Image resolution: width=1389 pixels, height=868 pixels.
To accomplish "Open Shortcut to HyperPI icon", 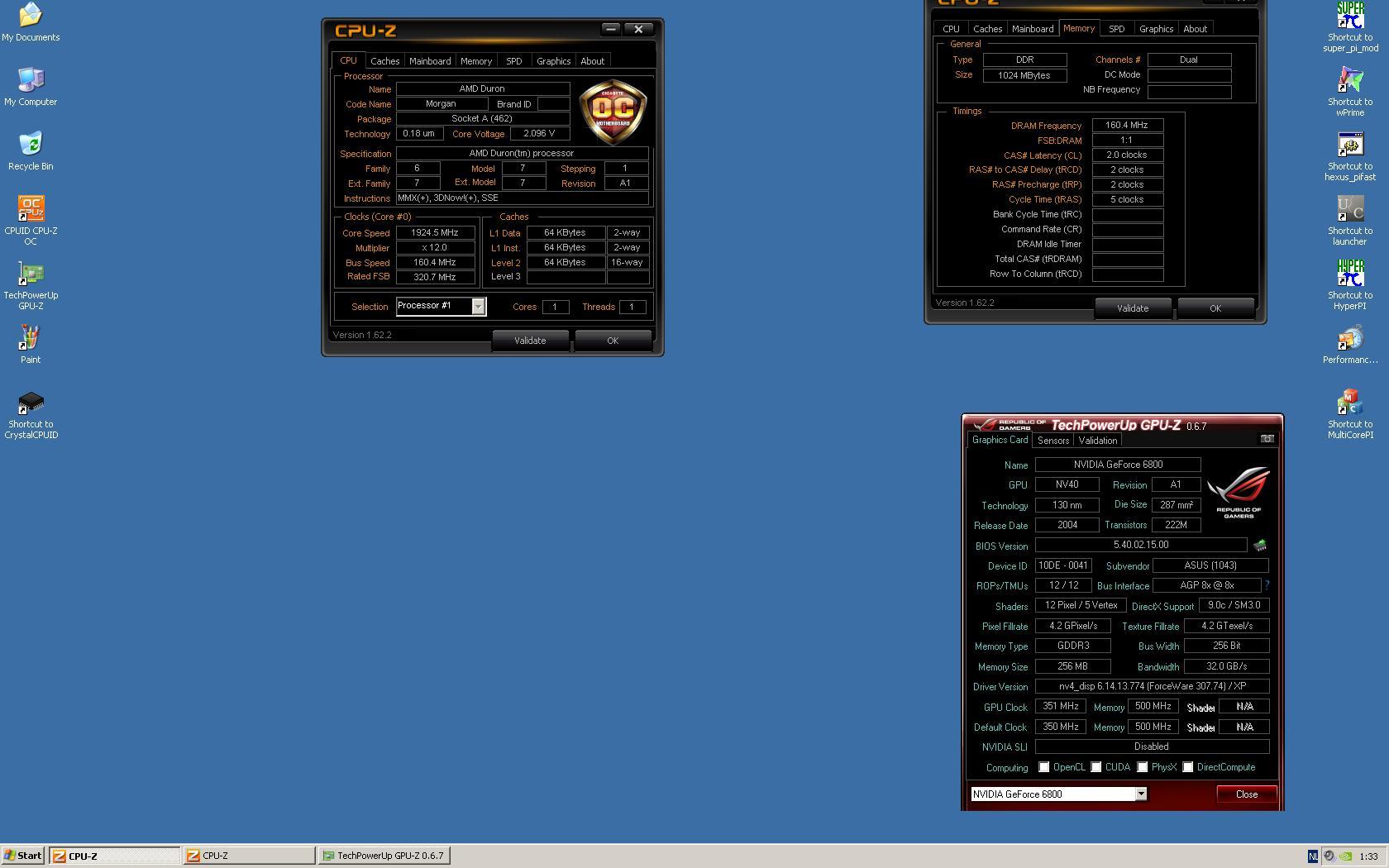I will click(x=1350, y=285).
